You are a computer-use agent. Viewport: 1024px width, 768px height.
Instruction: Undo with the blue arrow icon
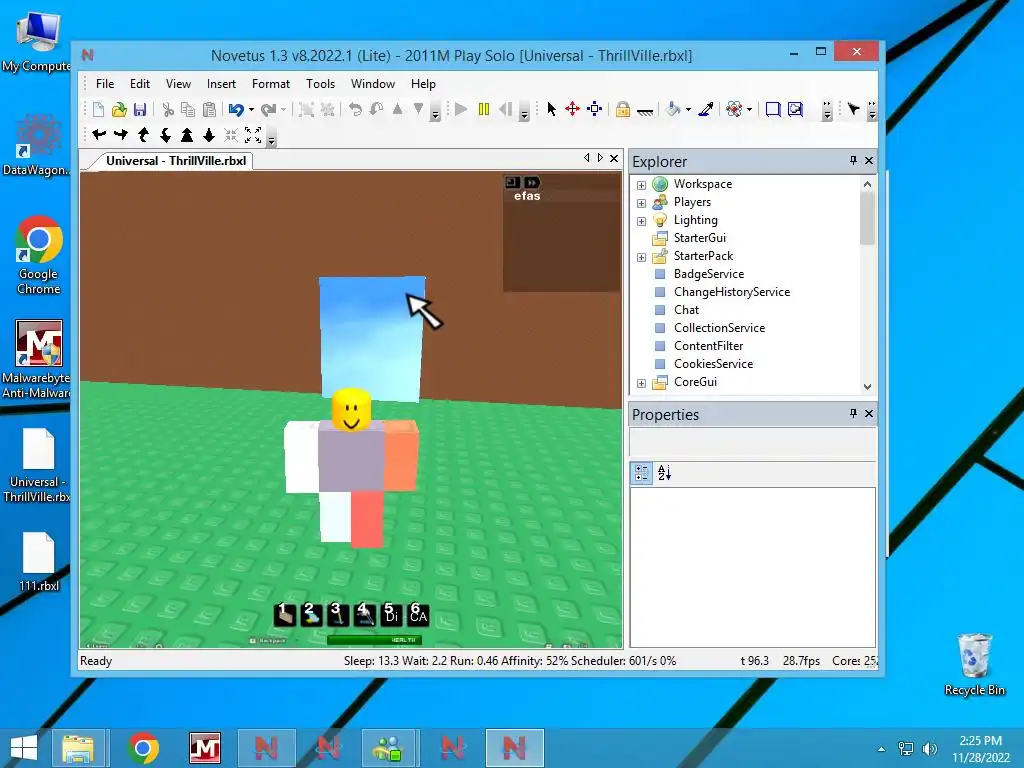236,109
